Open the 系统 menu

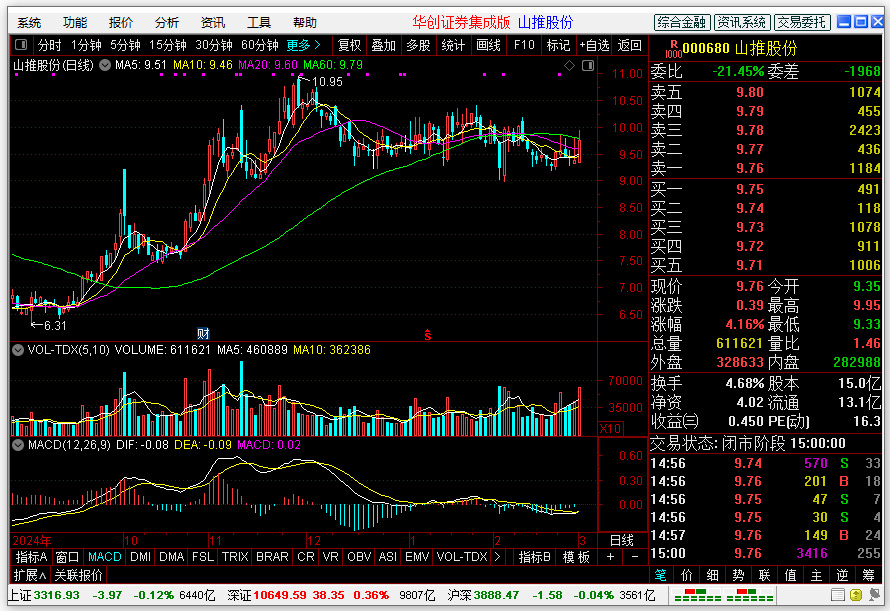pyautogui.click(x=29, y=23)
